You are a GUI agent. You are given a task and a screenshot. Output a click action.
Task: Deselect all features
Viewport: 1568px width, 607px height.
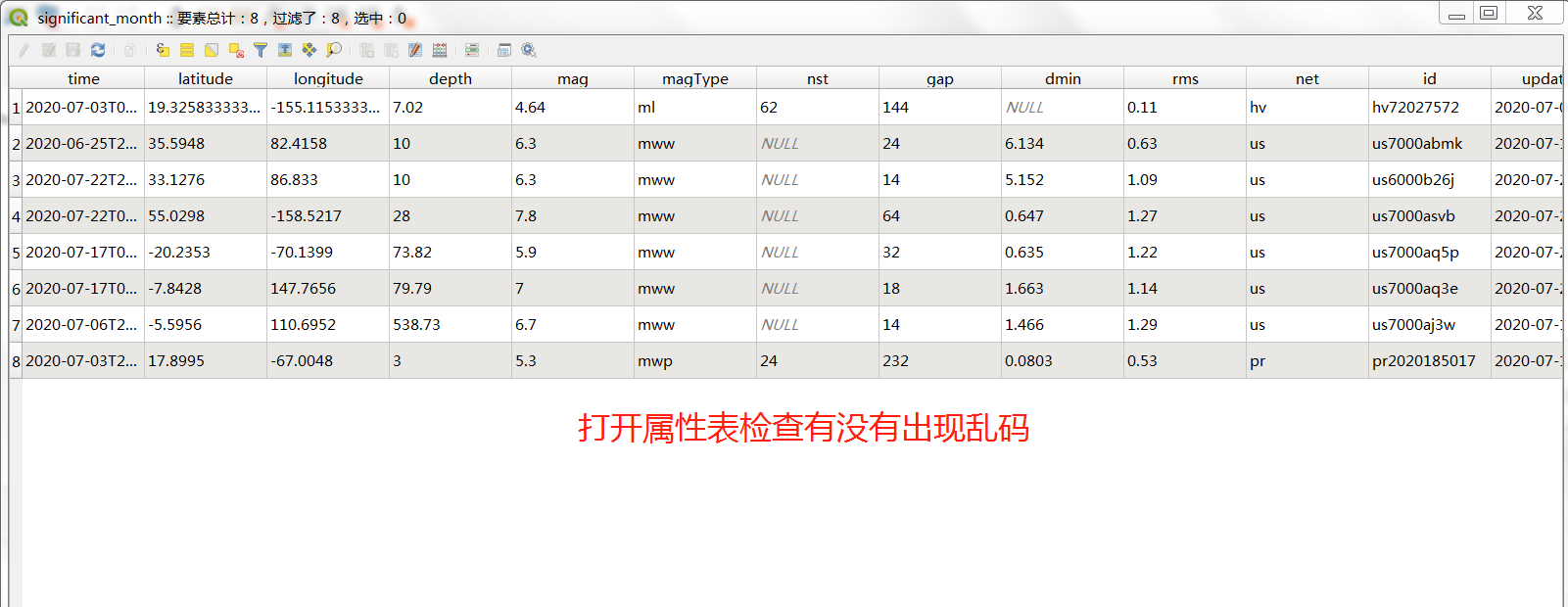(x=236, y=50)
